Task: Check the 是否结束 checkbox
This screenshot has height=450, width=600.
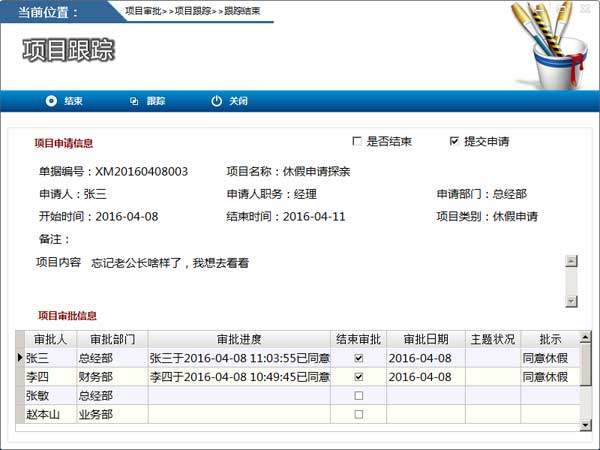Action: (357, 142)
